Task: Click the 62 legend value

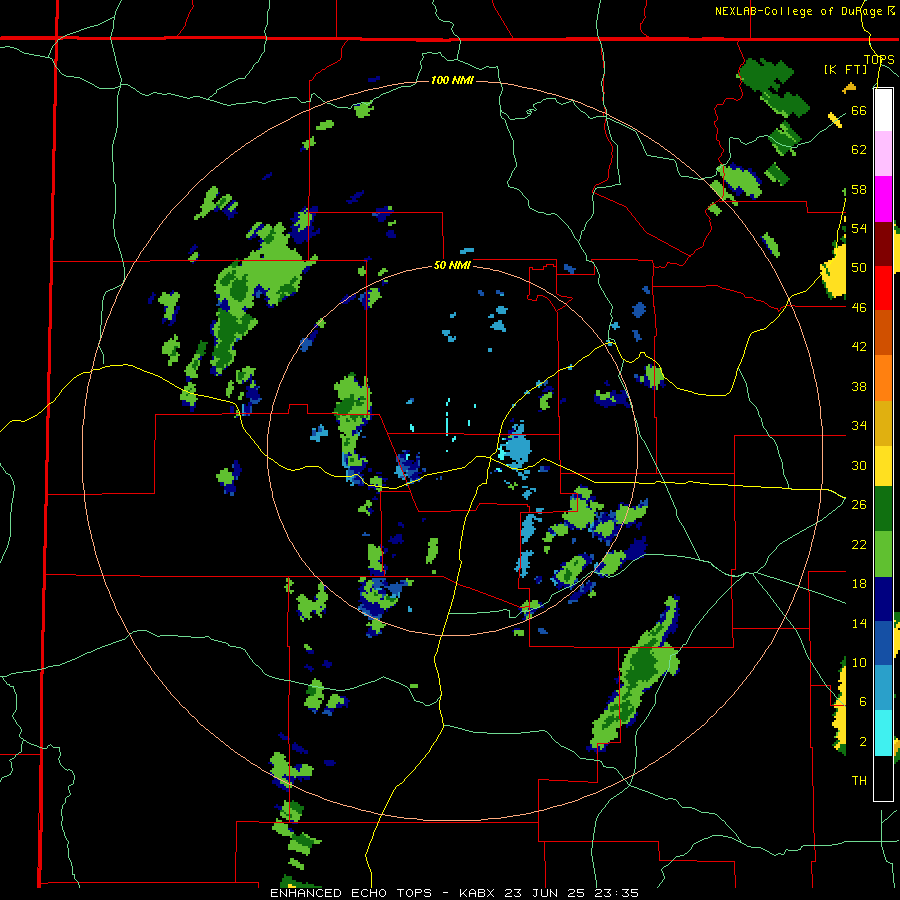Action: click(859, 150)
